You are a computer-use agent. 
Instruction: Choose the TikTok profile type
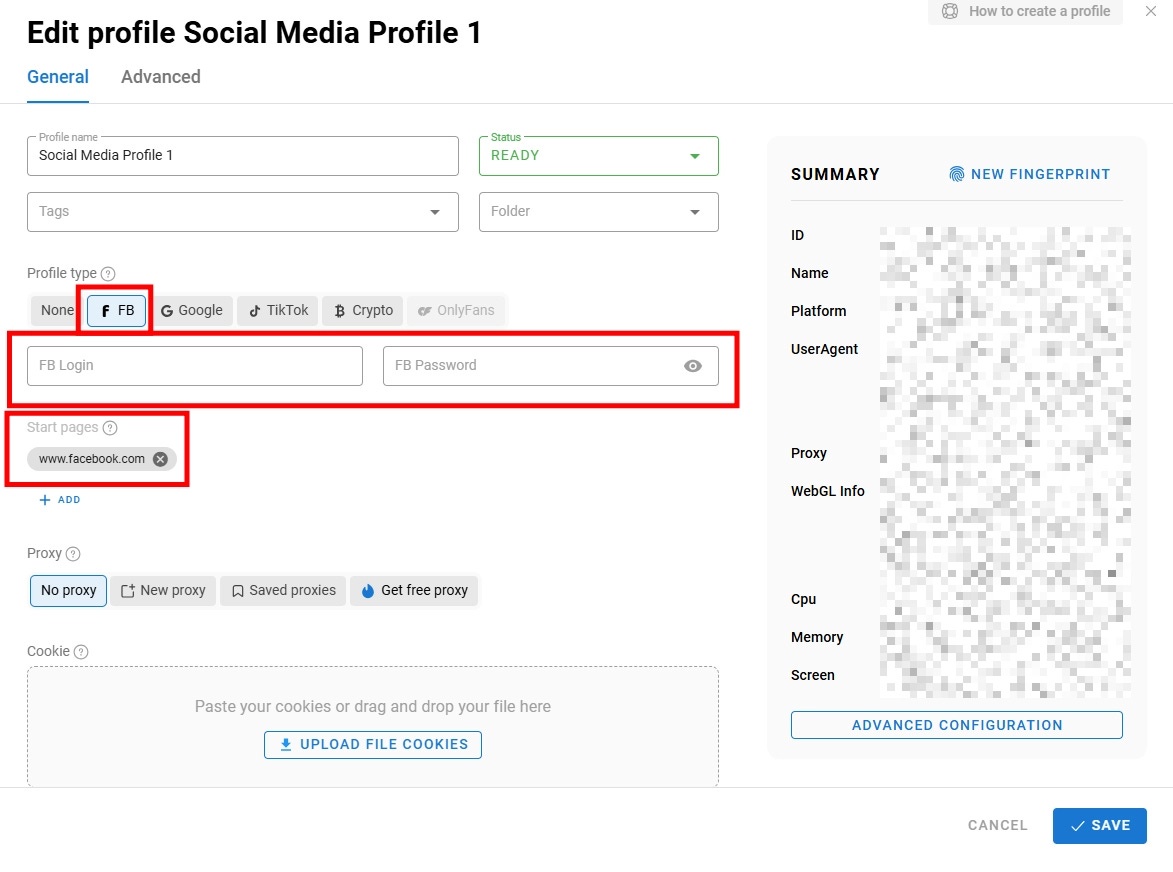click(277, 310)
